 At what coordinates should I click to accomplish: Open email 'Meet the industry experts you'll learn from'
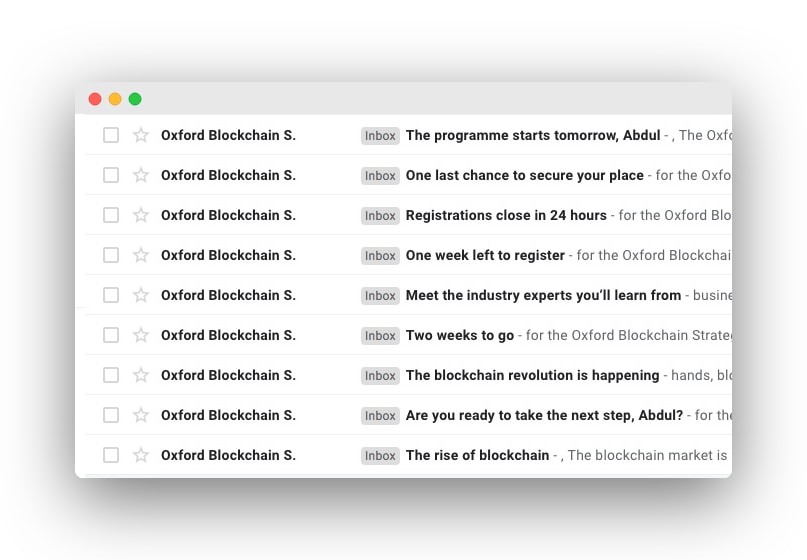click(x=543, y=295)
